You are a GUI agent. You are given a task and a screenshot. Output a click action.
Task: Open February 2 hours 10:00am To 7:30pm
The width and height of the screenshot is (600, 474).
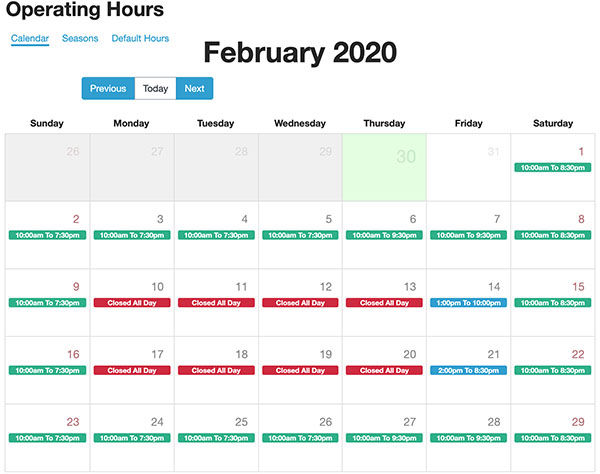(47, 235)
